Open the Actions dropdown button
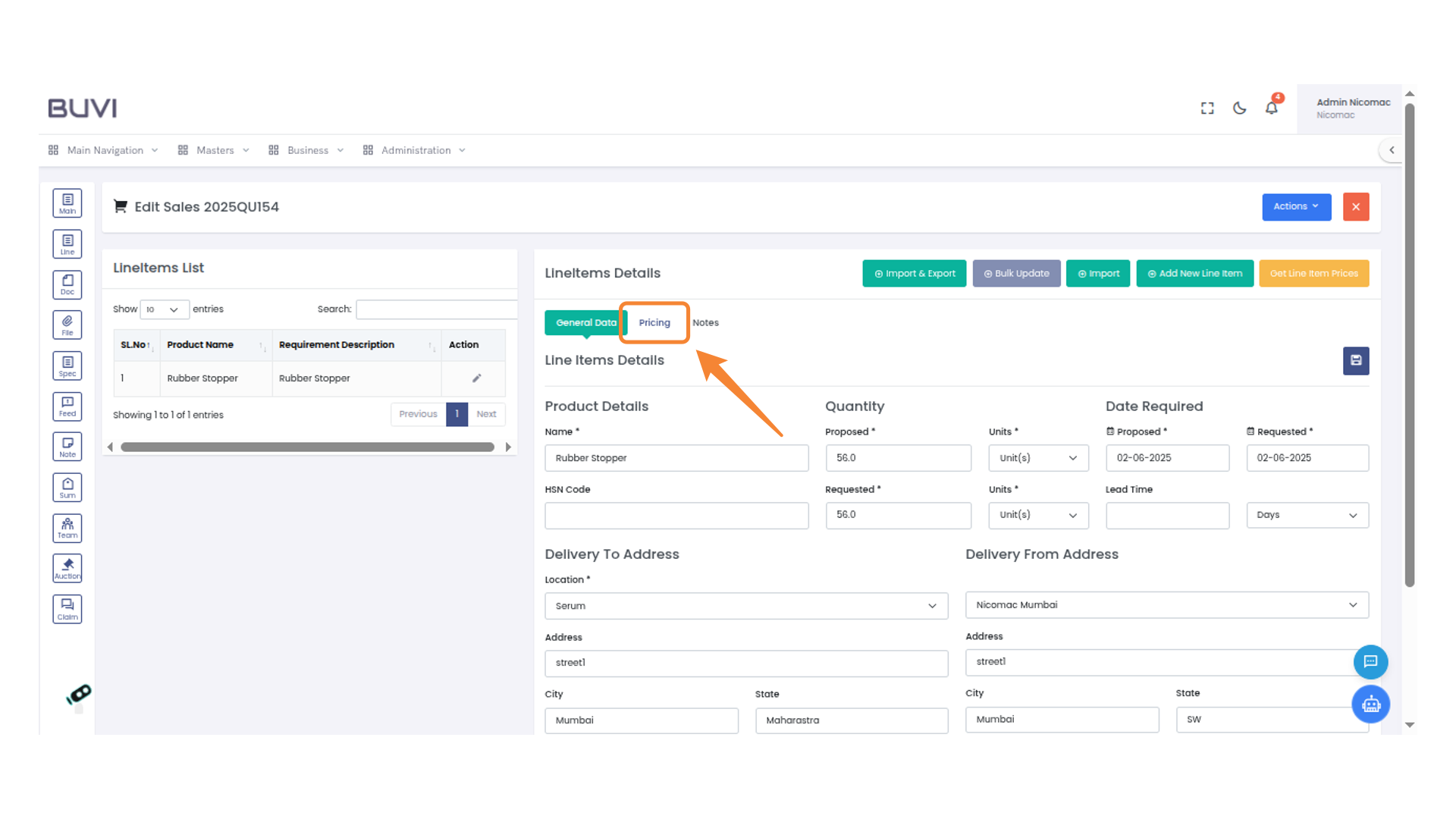This screenshot has width=1456, height=819. pyautogui.click(x=1296, y=207)
